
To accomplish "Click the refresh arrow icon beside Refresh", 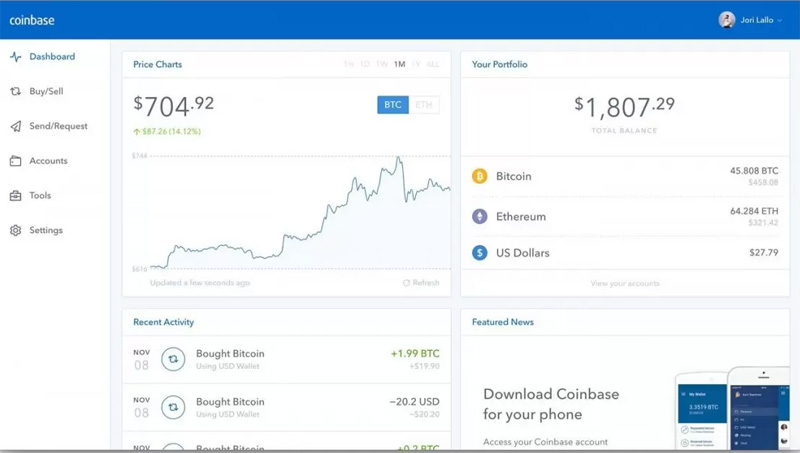I will [407, 283].
